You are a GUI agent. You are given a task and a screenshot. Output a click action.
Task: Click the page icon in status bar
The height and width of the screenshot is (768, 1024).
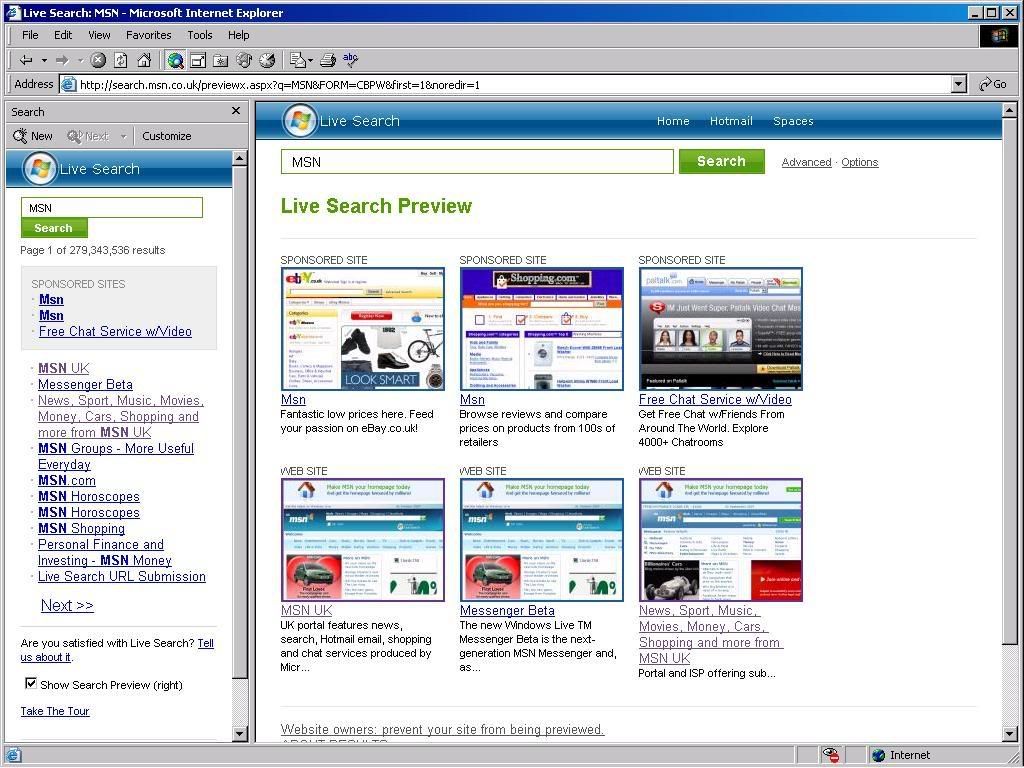(x=13, y=756)
